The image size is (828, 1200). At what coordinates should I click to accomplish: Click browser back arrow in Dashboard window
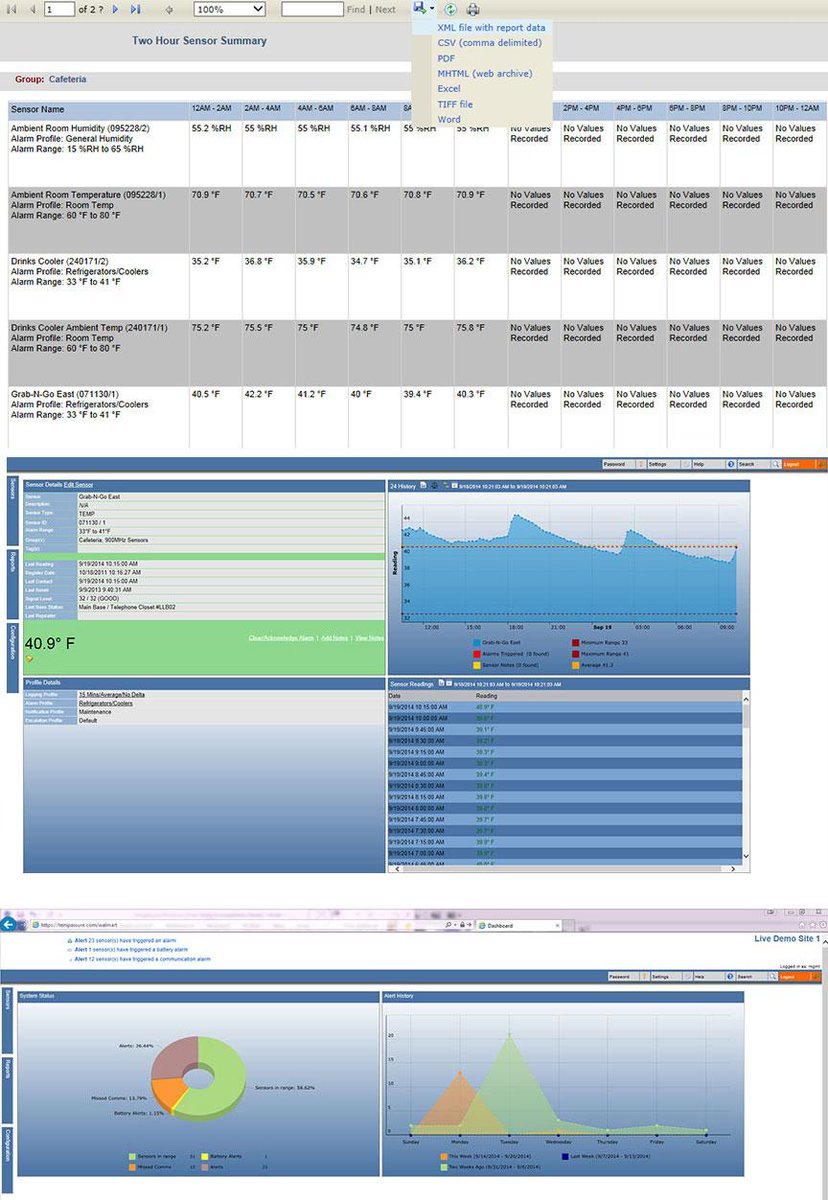click(x=9, y=926)
